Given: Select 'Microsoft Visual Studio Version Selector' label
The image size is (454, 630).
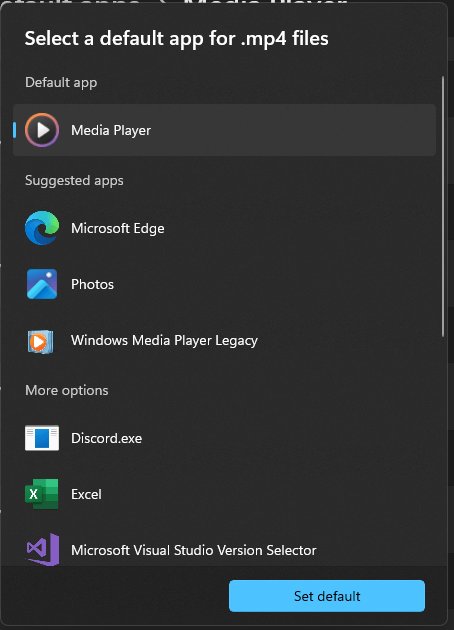Looking at the screenshot, I should click(x=194, y=550).
